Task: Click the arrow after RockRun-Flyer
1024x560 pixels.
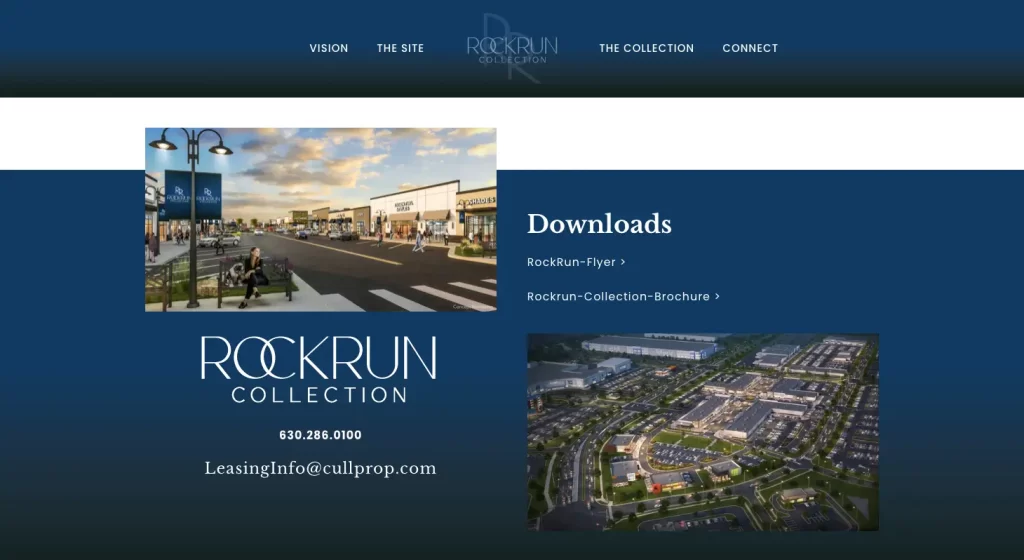Action: click(623, 262)
